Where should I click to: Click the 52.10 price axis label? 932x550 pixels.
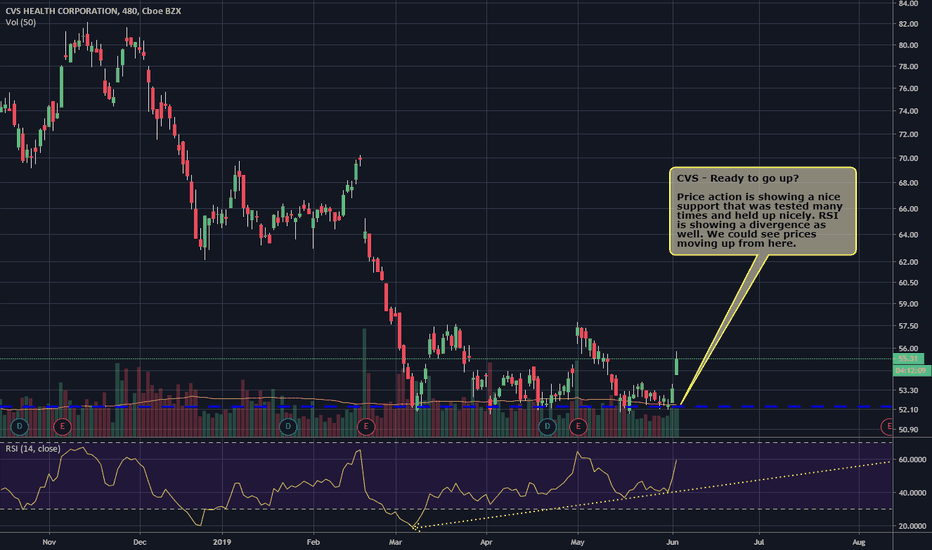(908, 410)
